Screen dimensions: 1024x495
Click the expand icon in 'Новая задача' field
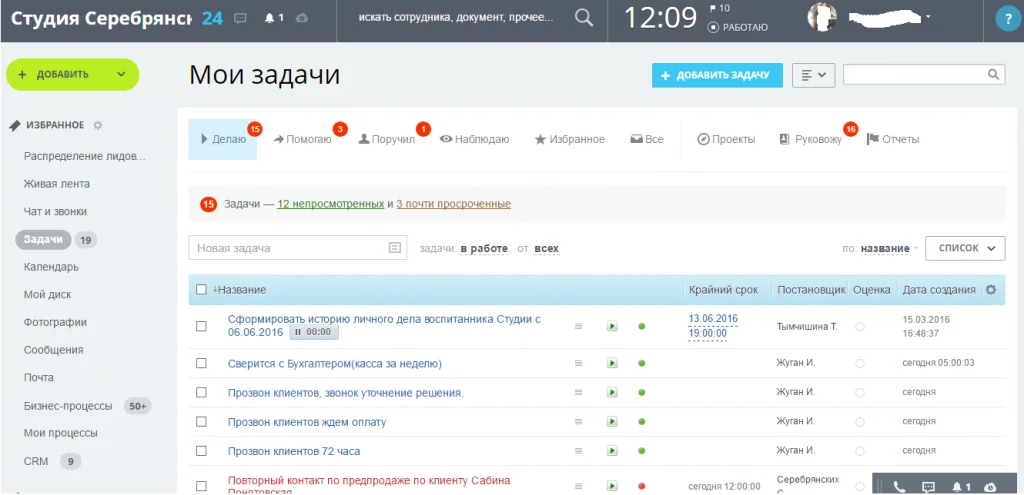coord(395,248)
